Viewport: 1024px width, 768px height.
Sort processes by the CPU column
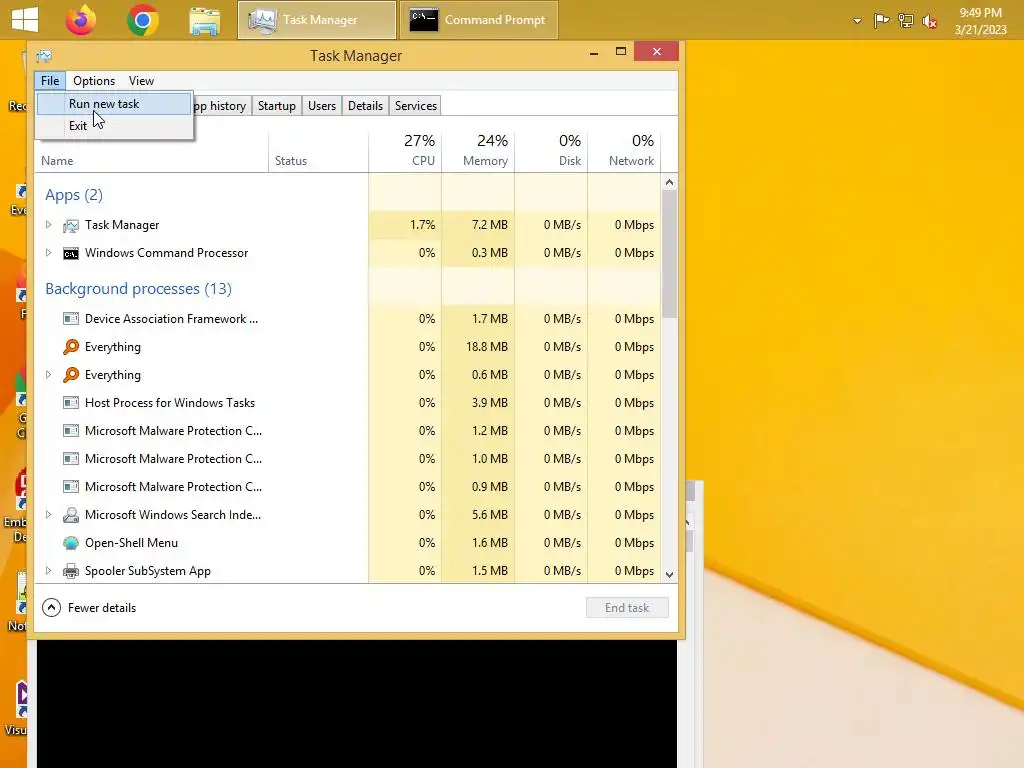[406, 152]
